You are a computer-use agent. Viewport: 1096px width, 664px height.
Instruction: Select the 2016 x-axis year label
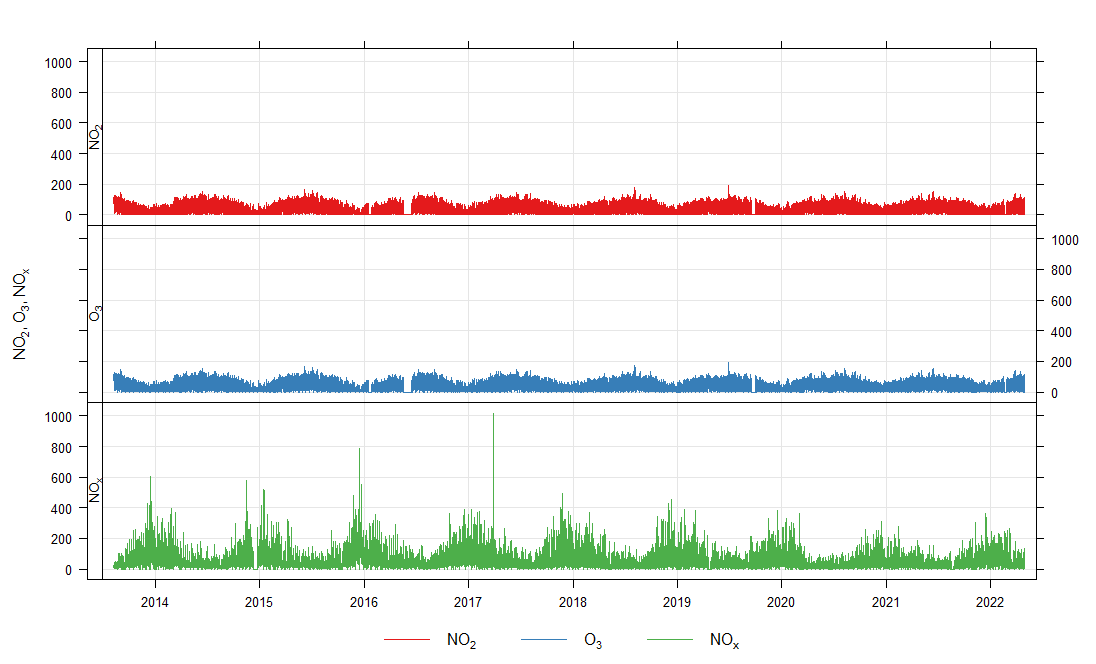(x=363, y=602)
